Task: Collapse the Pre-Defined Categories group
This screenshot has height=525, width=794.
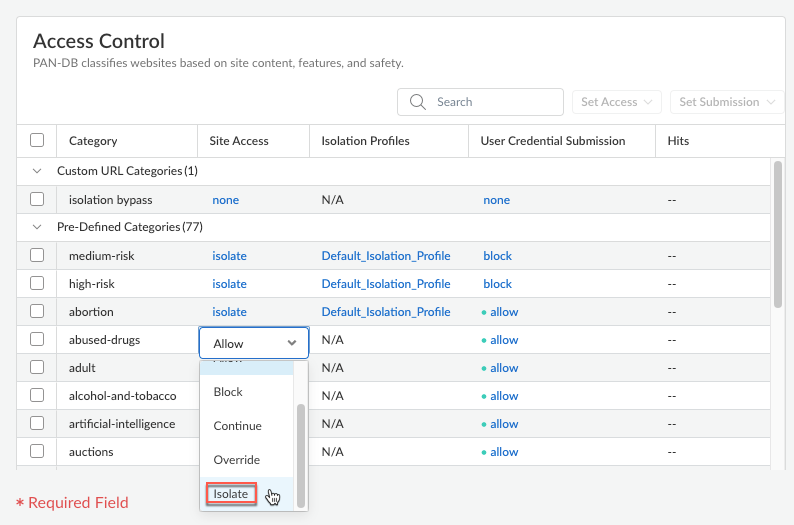Action: 37,227
